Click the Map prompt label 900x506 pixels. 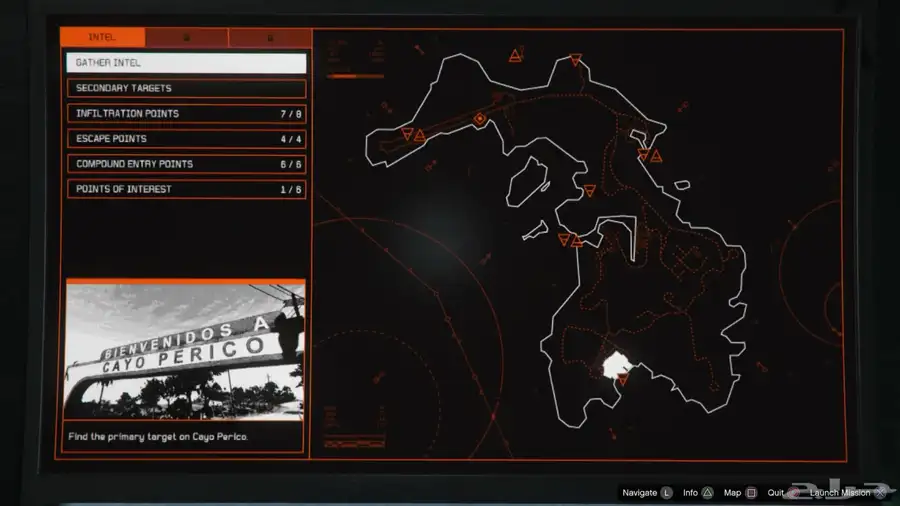pos(732,493)
